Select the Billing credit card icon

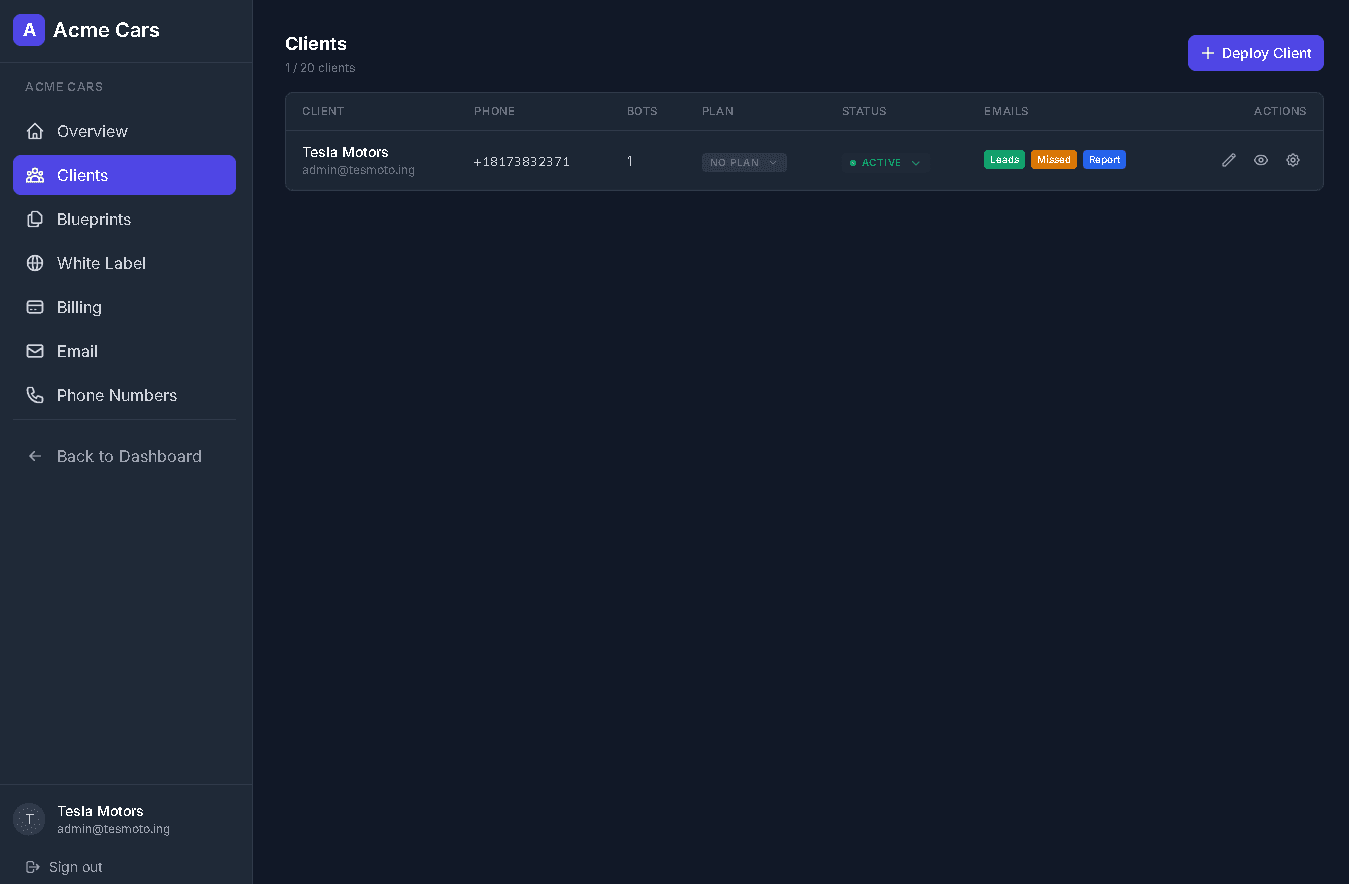pyautogui.click(x=34, y=307)
